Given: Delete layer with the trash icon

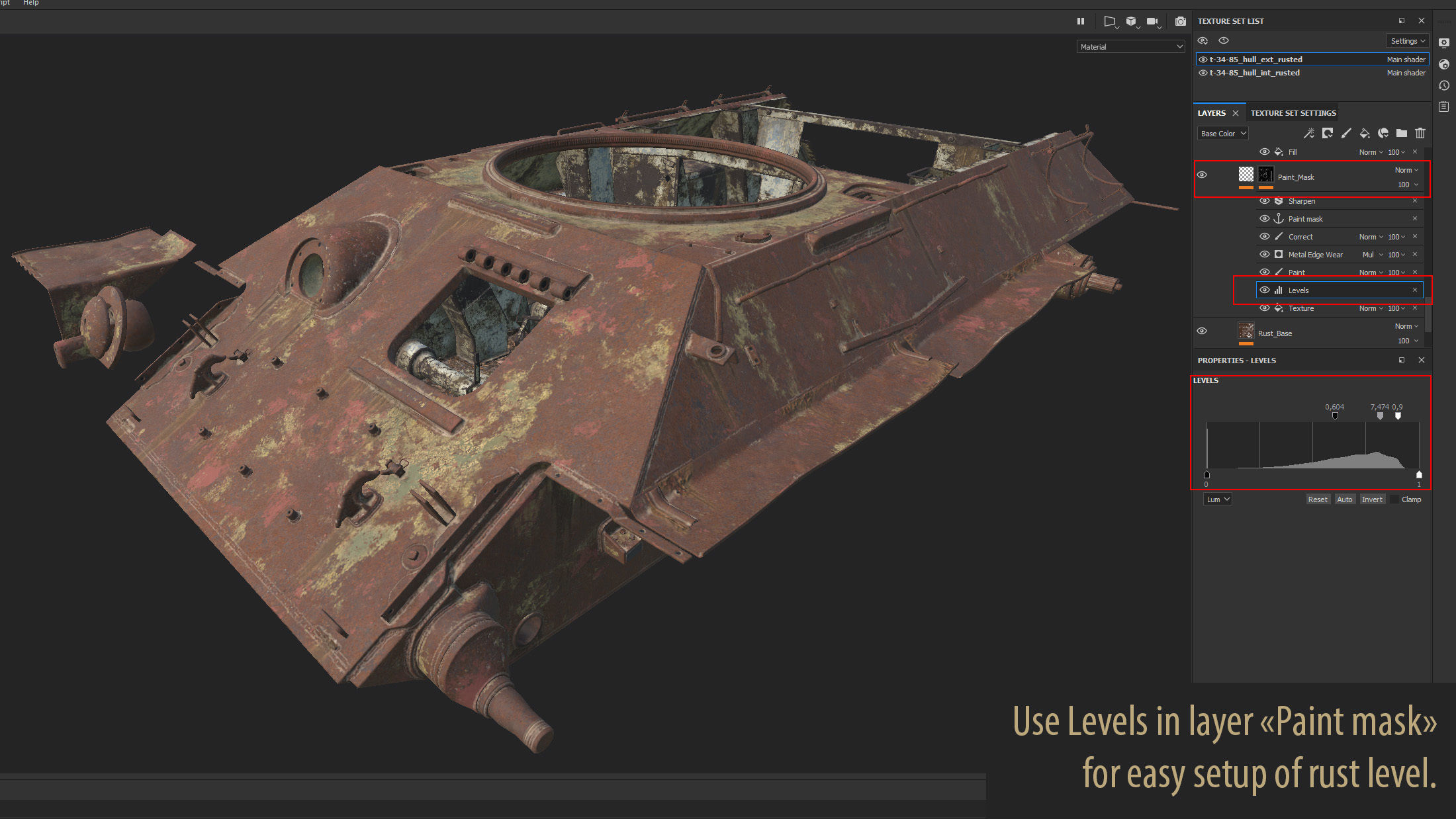Looking at the screenshot, I should click(x=1420, y=134).
